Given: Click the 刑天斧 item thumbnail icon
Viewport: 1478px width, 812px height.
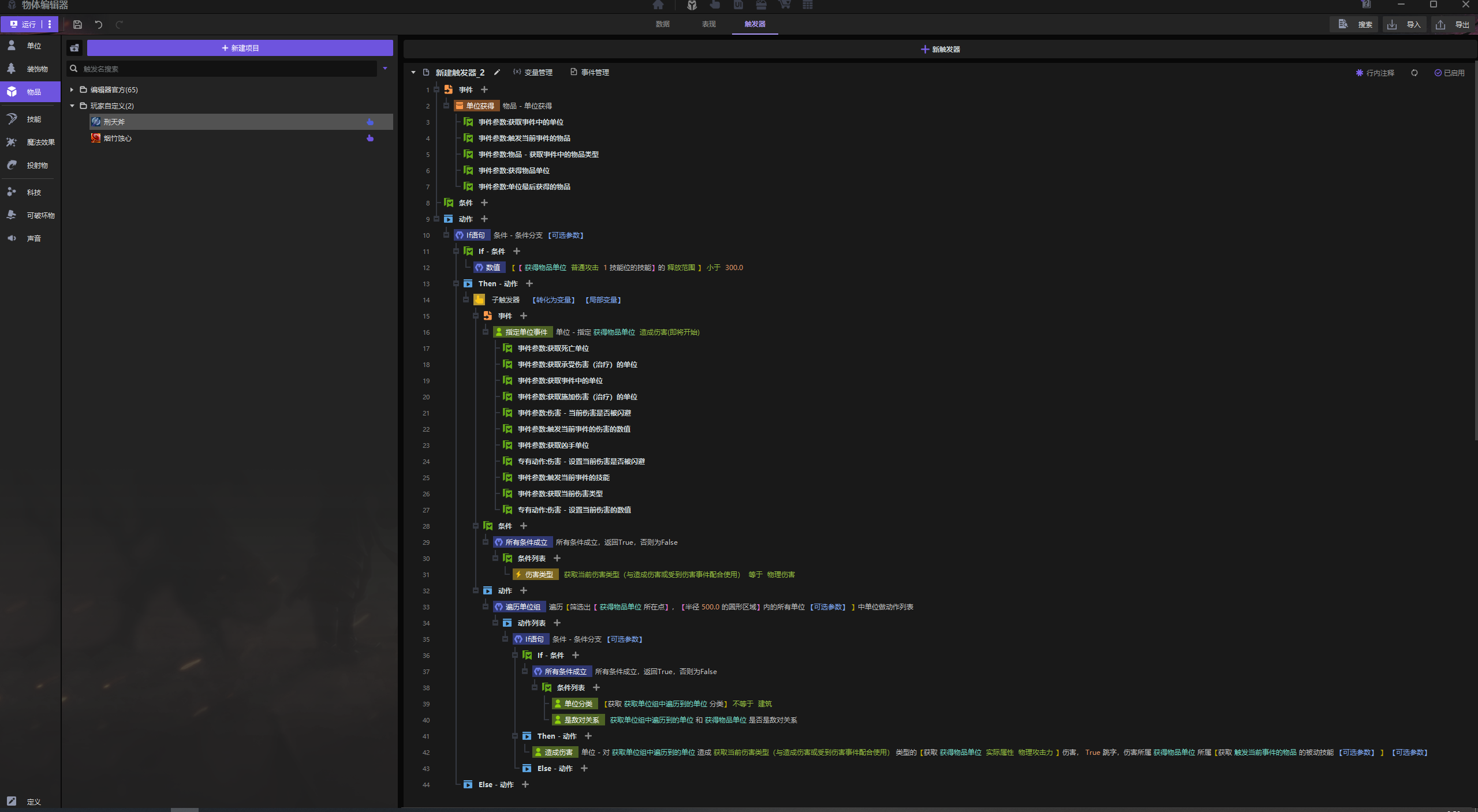Looking at the screenshot, I should coord(96,122).
